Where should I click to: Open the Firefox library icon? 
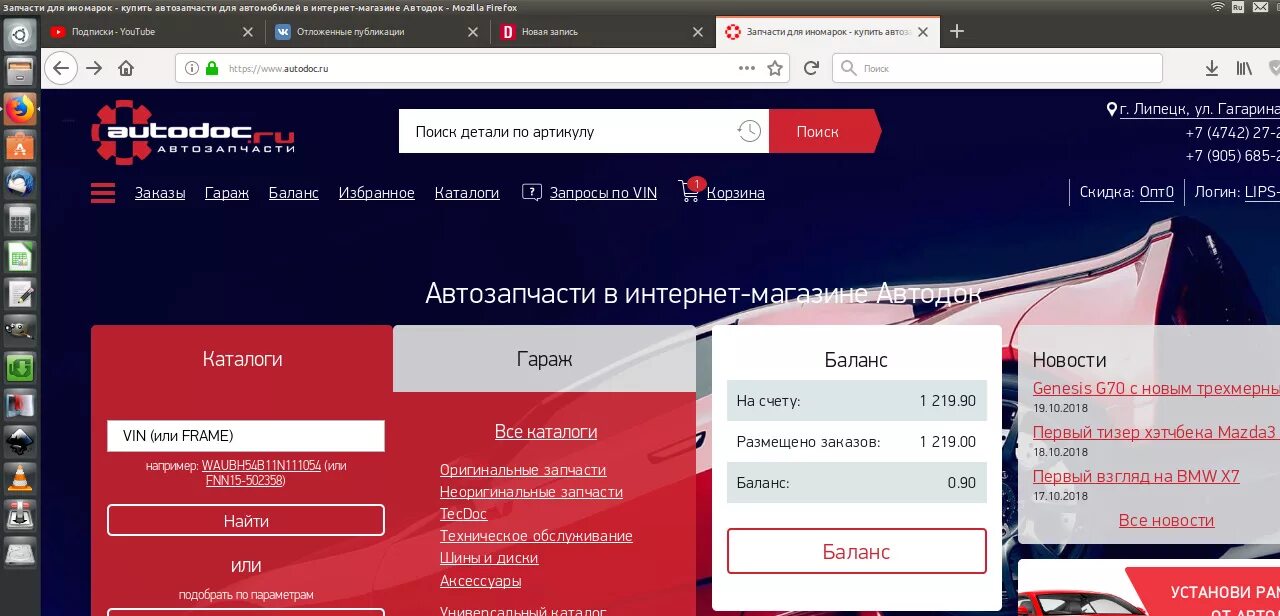pos(1244,68)
